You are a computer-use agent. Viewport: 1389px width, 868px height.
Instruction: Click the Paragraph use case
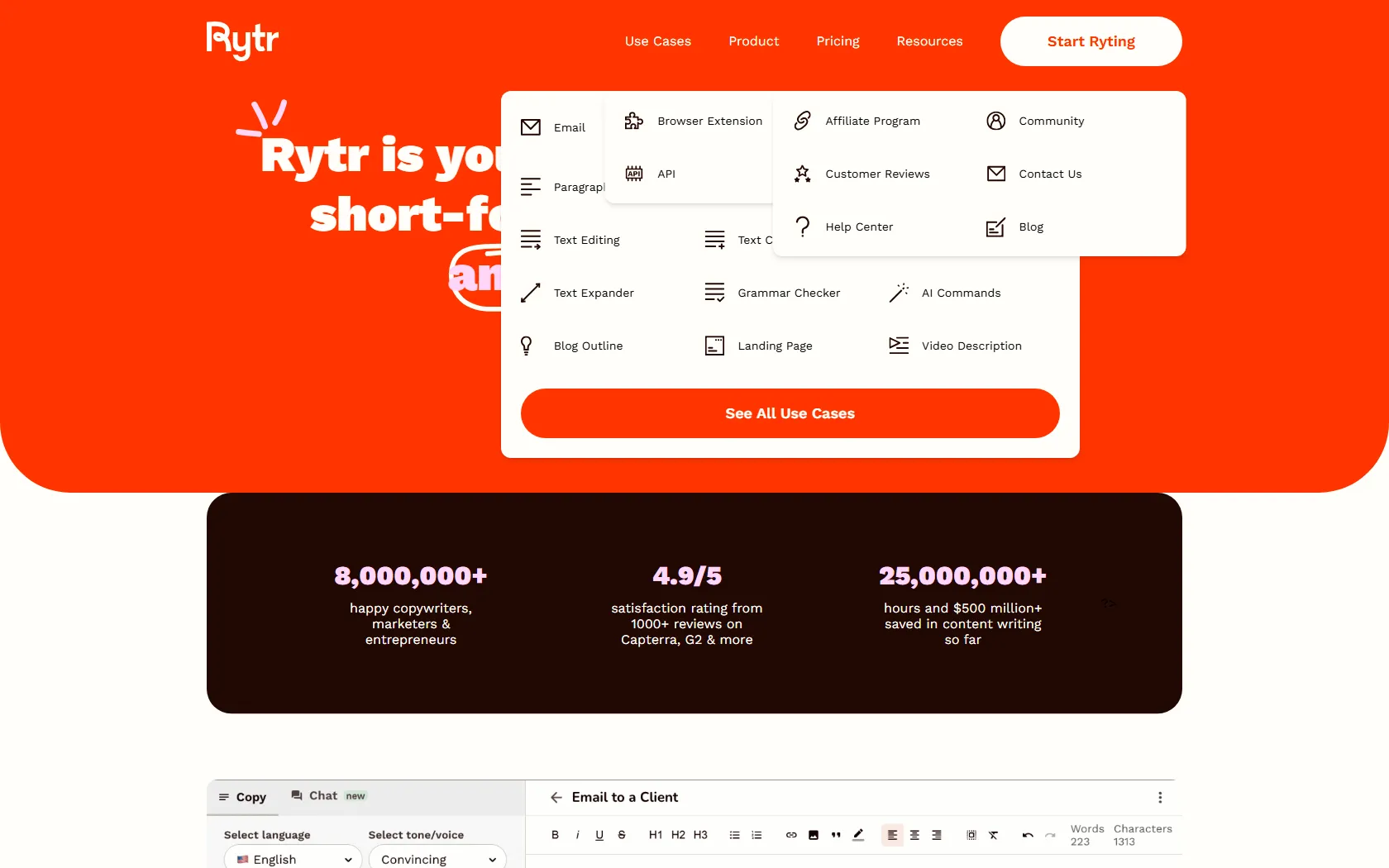tap(562, 187)
